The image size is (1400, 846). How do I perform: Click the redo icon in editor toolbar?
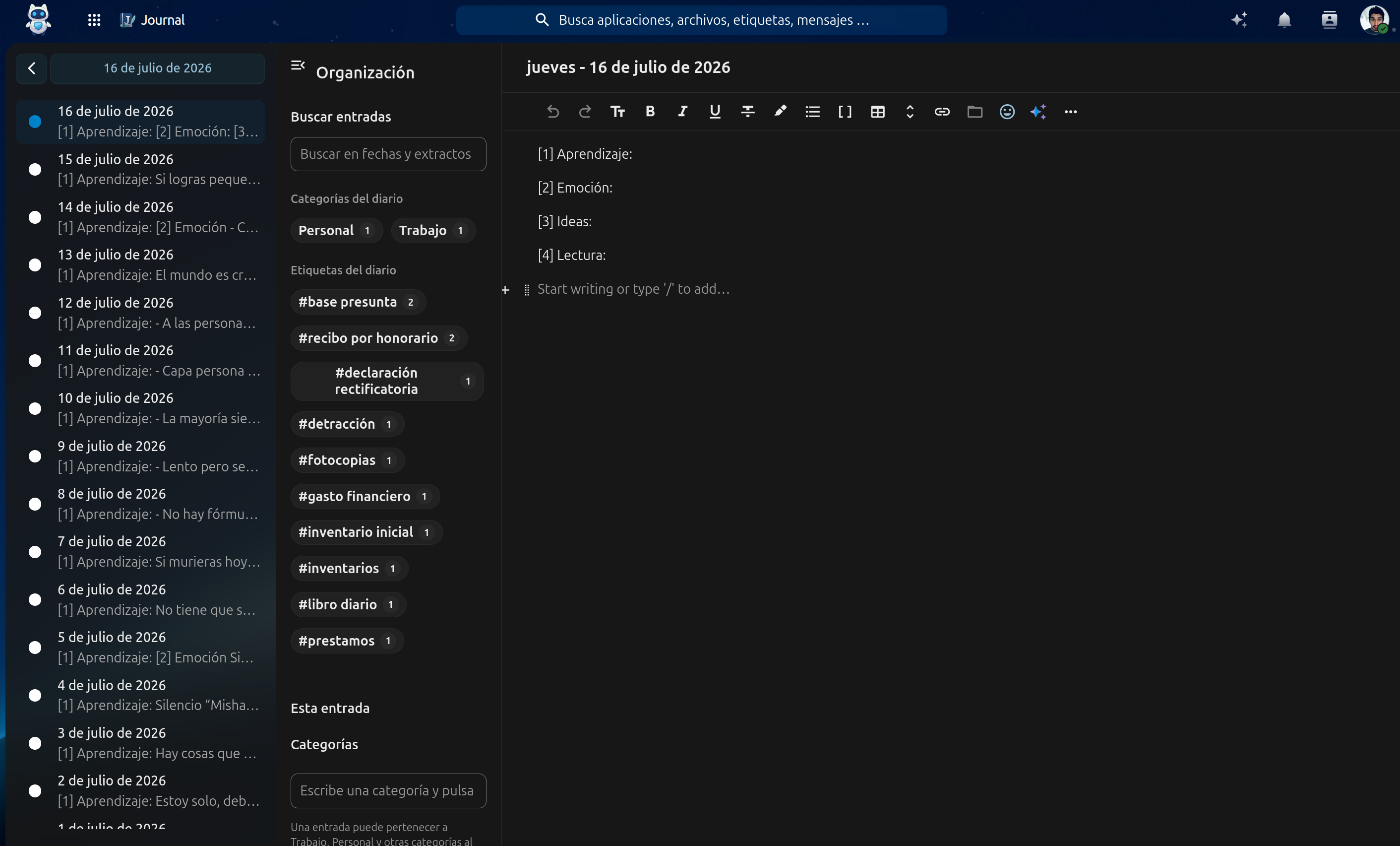(585, 112)
